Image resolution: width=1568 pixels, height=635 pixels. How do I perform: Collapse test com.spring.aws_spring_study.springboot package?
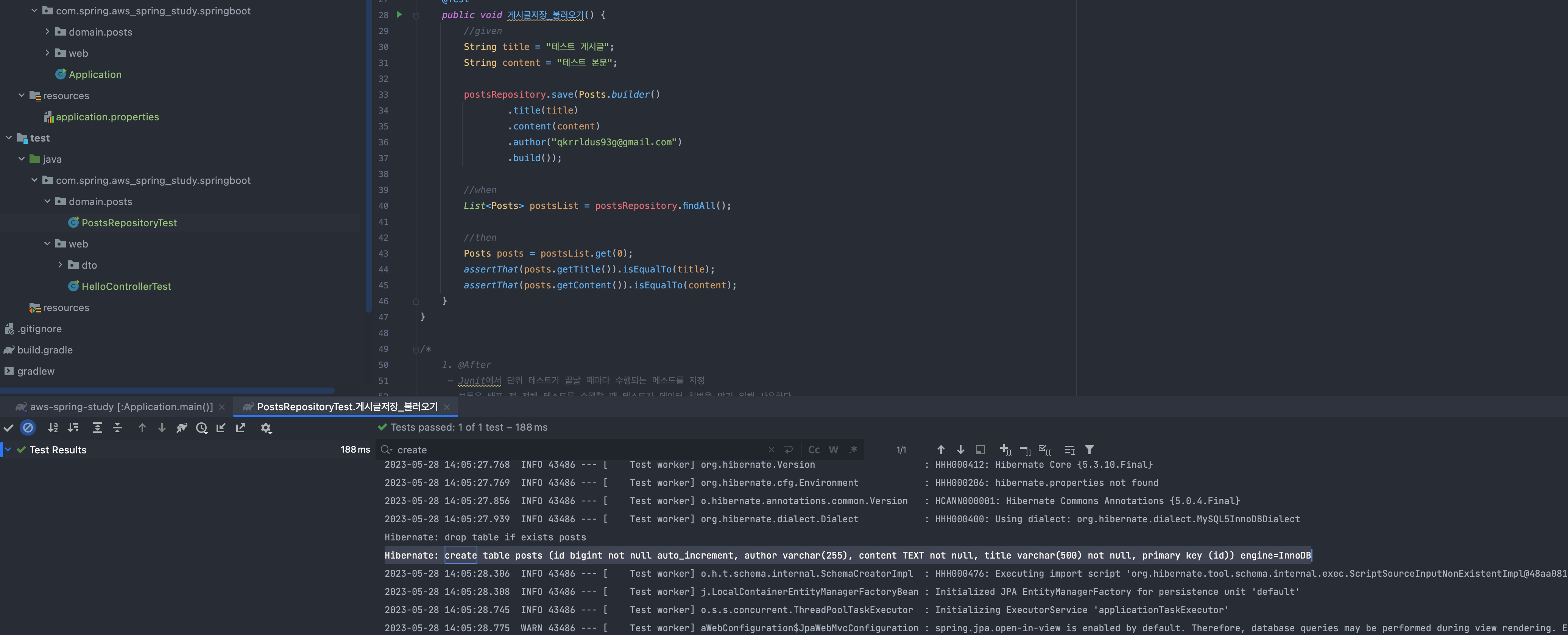[x=34, y=180]
